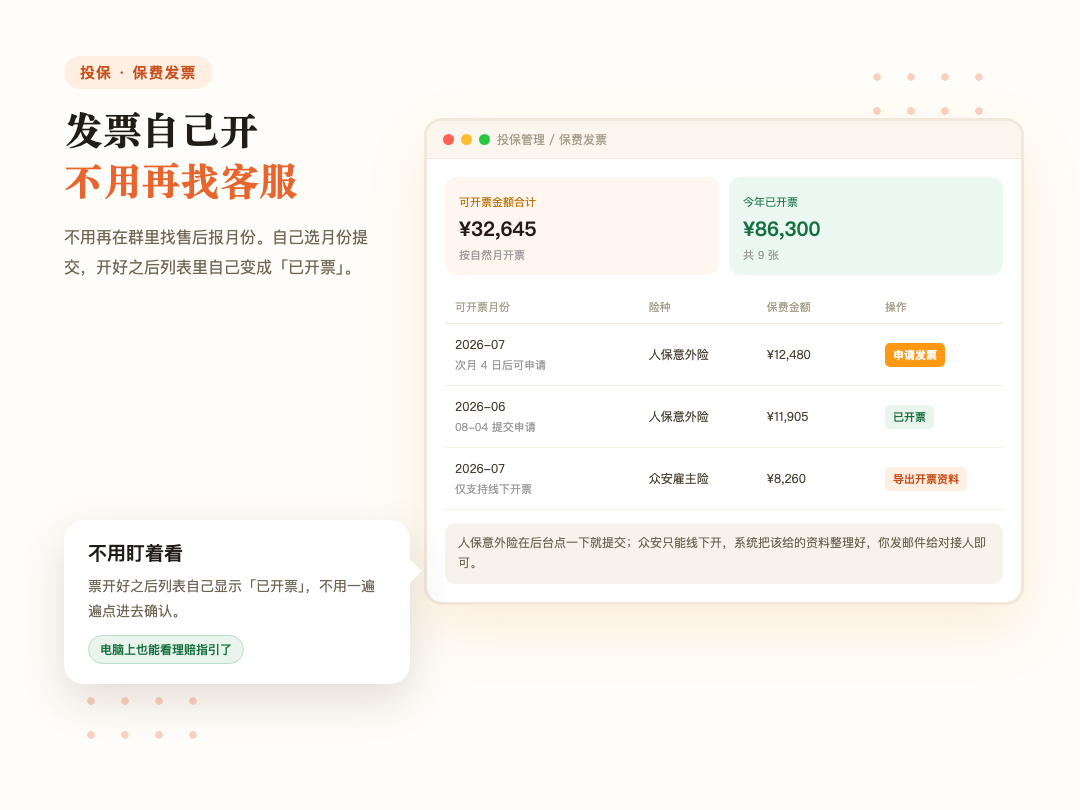Click the 仅支持线下开票 note
The image size is (1080, 810).
pyautogui.click(x=493, y=489)
